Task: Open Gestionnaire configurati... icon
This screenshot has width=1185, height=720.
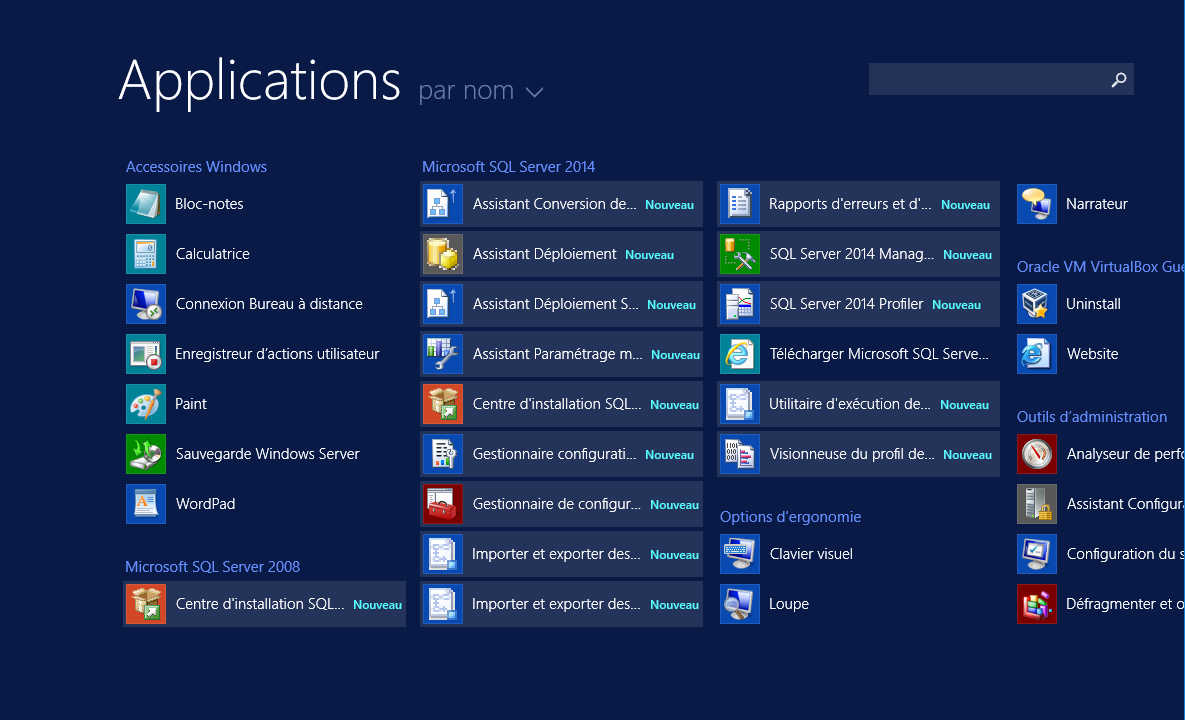Action: 443,454
